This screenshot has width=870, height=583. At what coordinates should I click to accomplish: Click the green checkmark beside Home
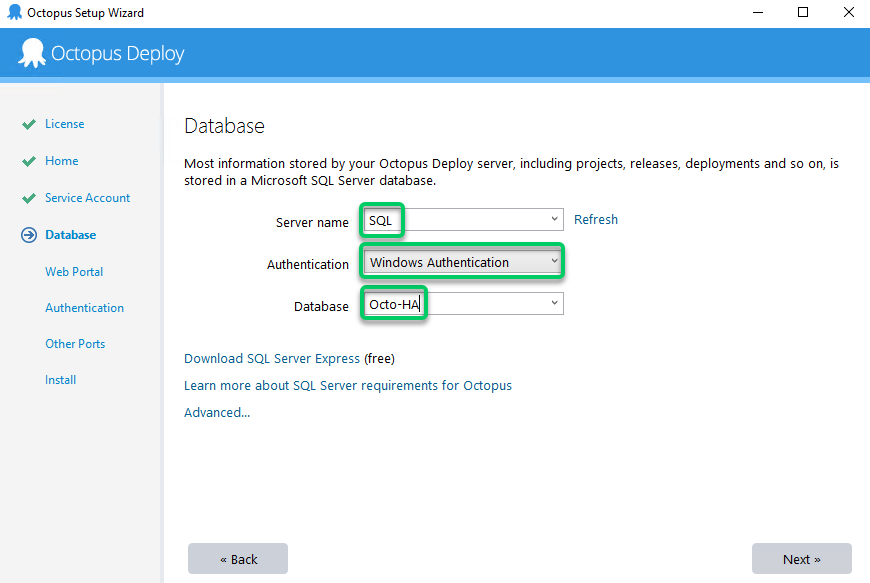pyautogui.click(x=29, y=162)
